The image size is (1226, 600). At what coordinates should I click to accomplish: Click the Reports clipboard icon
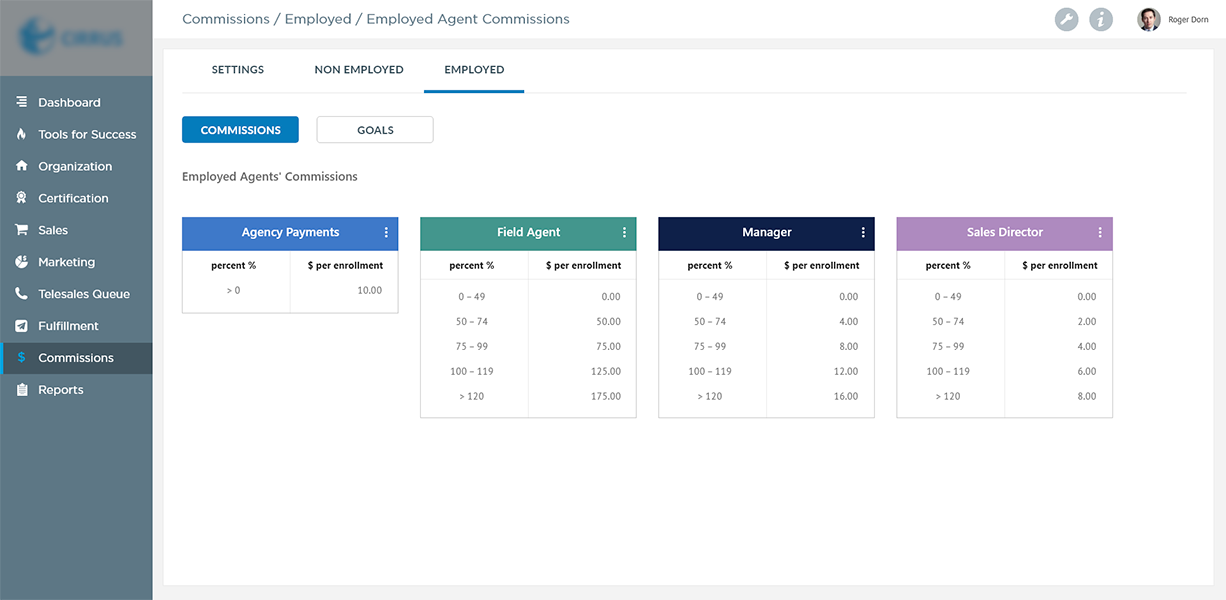point(21,390)
